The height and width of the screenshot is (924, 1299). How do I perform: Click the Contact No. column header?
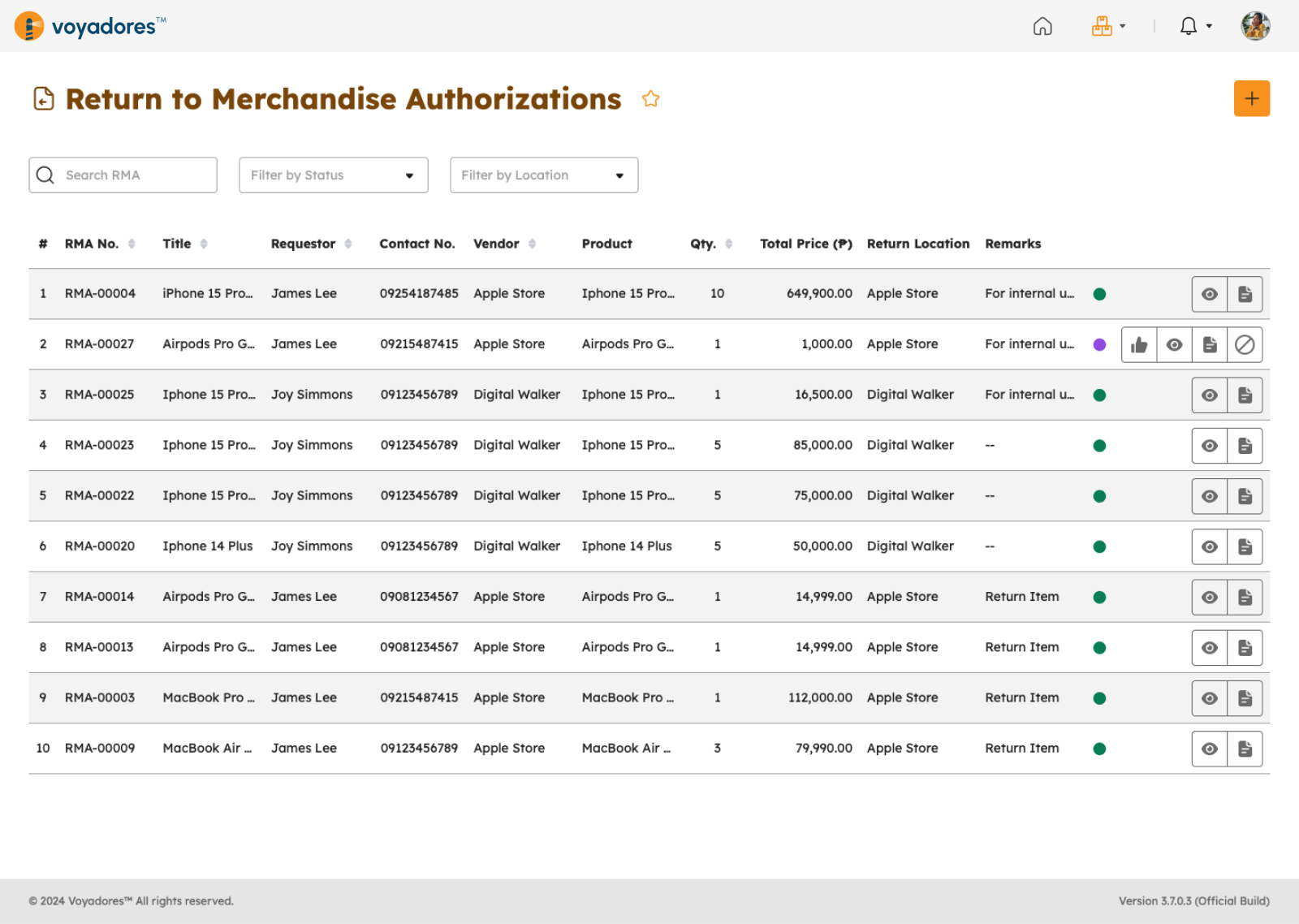click(417, 244)
